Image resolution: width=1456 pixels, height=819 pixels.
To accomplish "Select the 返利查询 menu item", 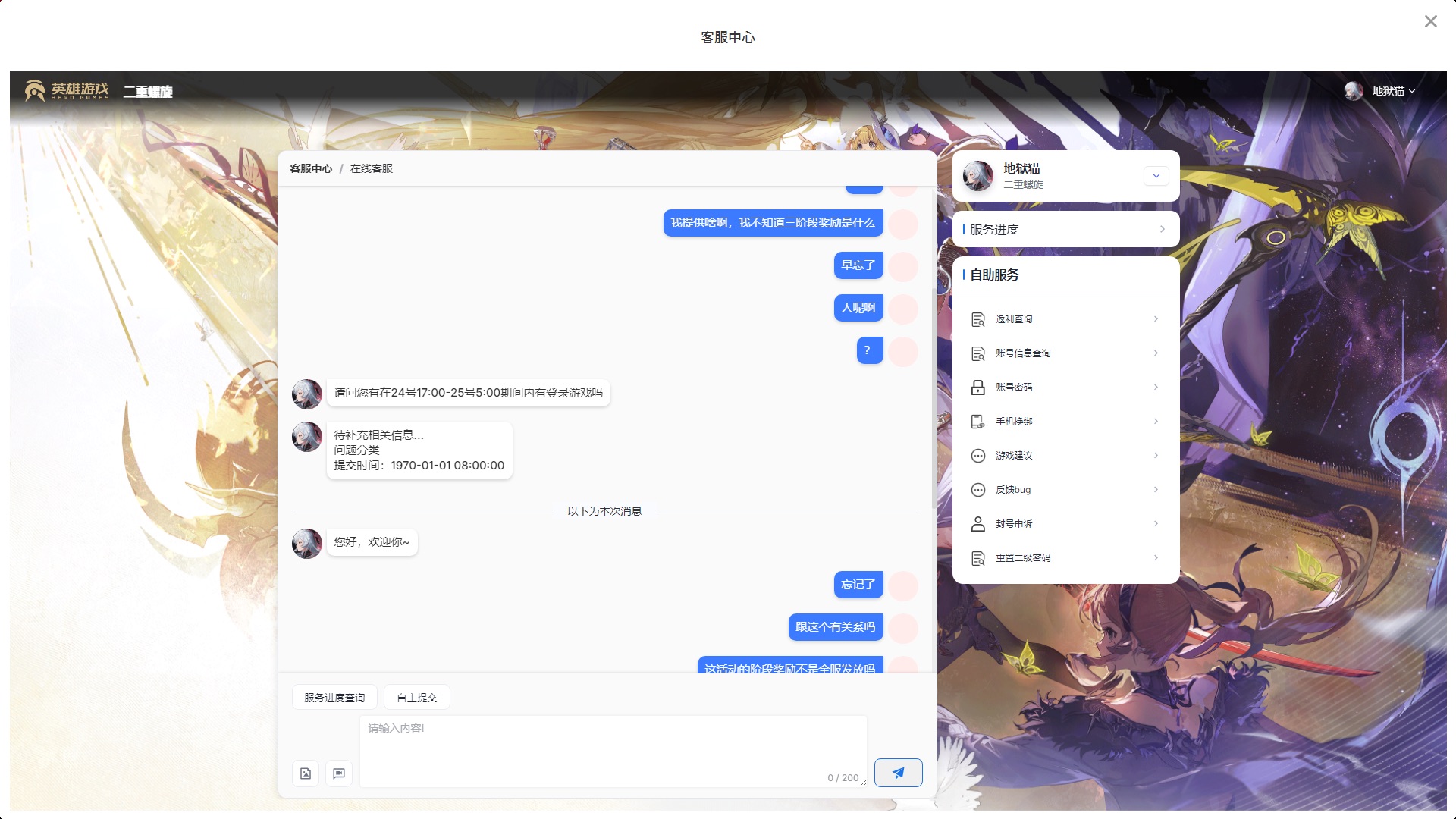I will point(1065,319).
